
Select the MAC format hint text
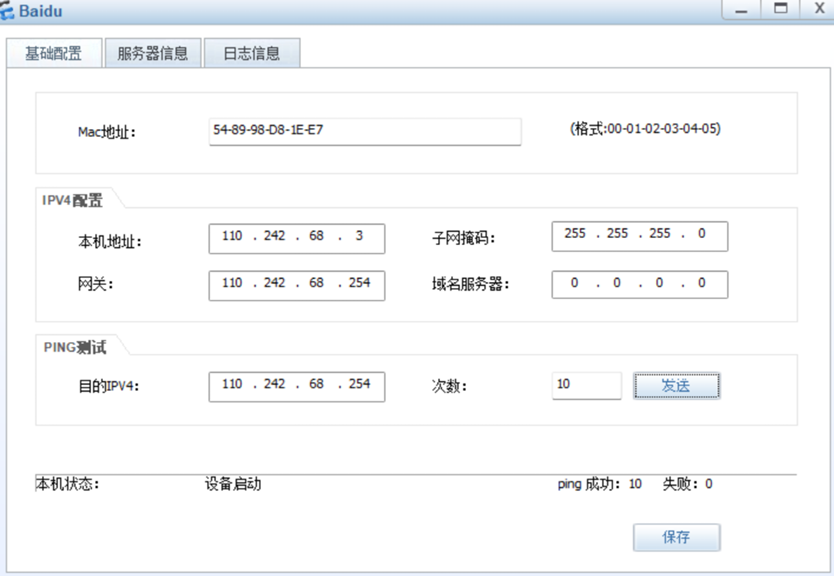(x=645, y=129)
